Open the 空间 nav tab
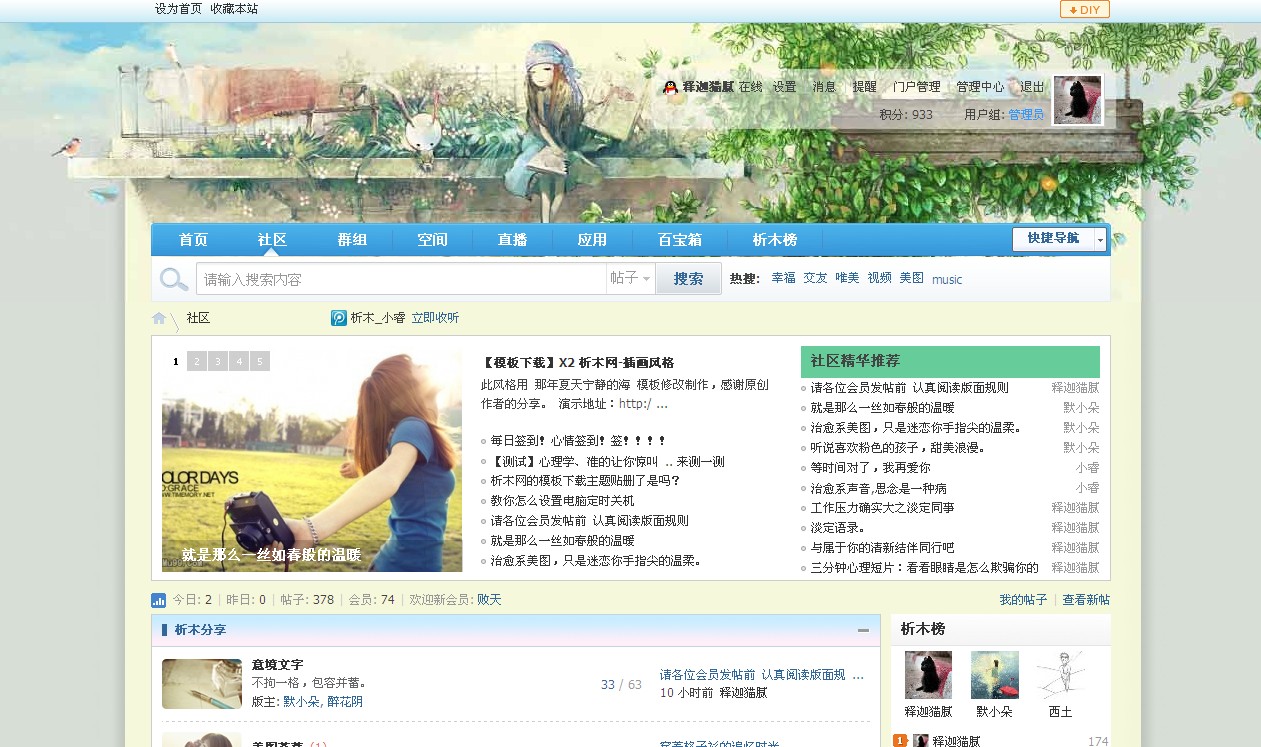Screen dimensions: 1261x747 coord(432,240)
